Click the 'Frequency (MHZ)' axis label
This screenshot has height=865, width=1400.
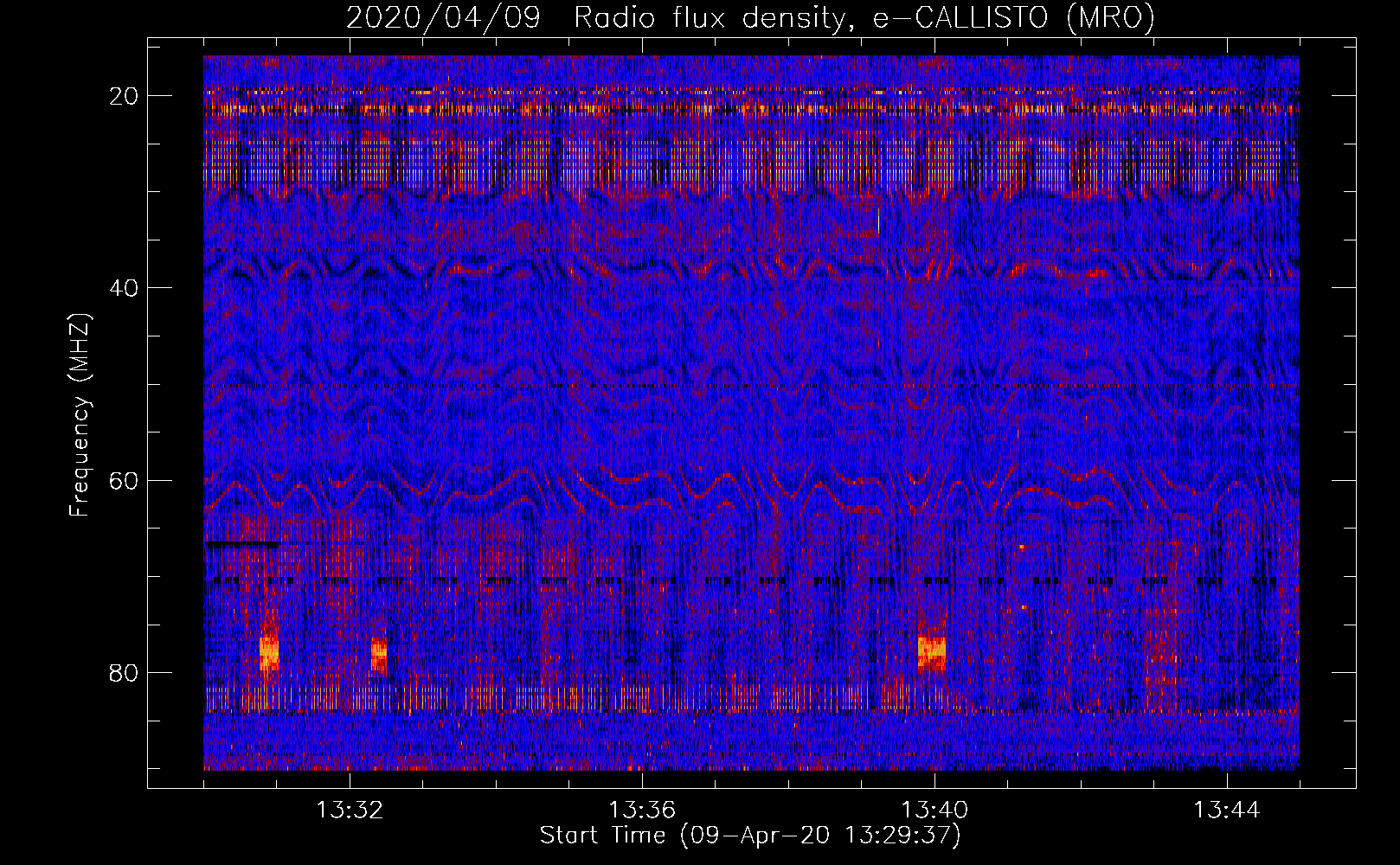80,415
